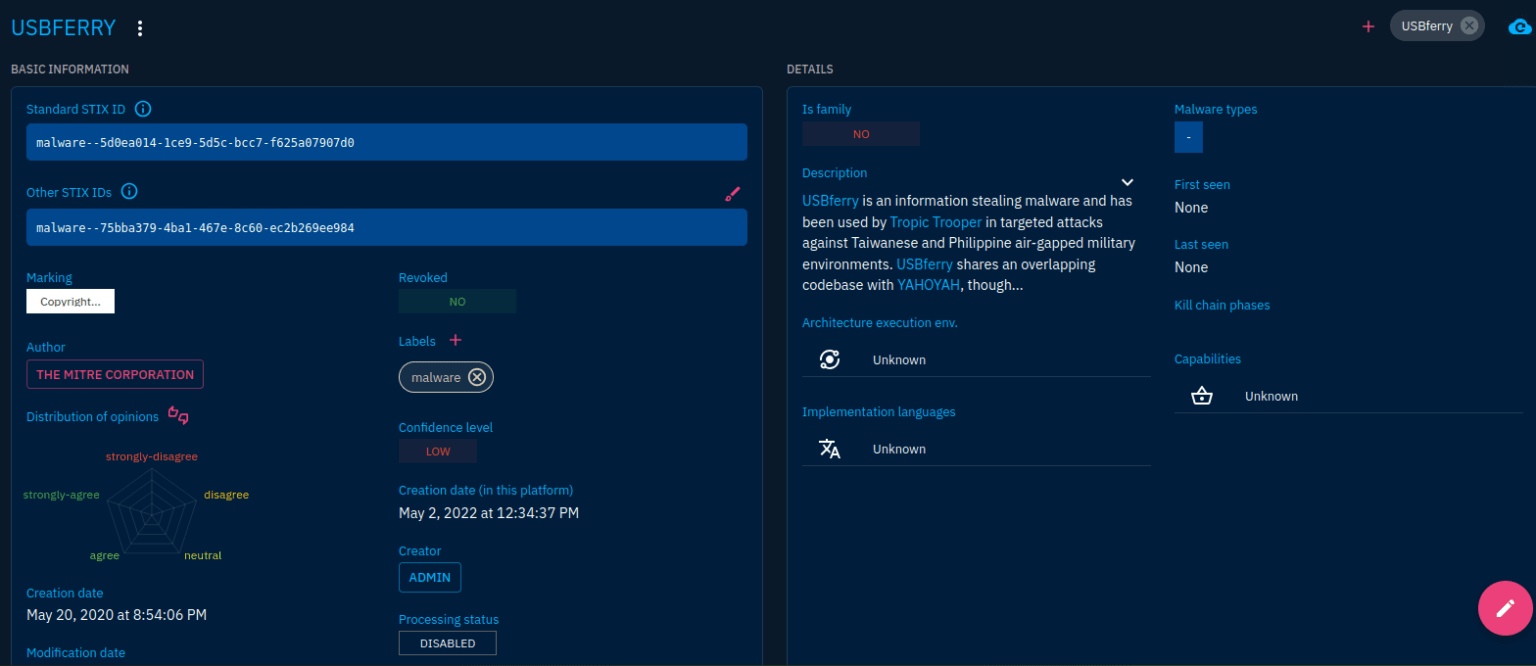Click the DISABLED processing status badge
1536x666 pixels.
click(447, 643)
